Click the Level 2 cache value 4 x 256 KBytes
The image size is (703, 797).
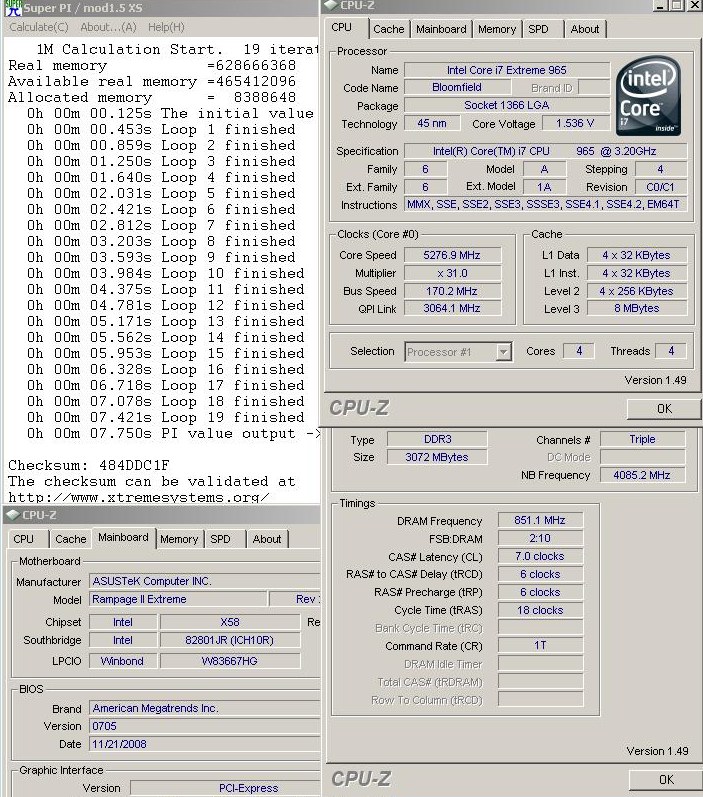(x=637, y=291)
